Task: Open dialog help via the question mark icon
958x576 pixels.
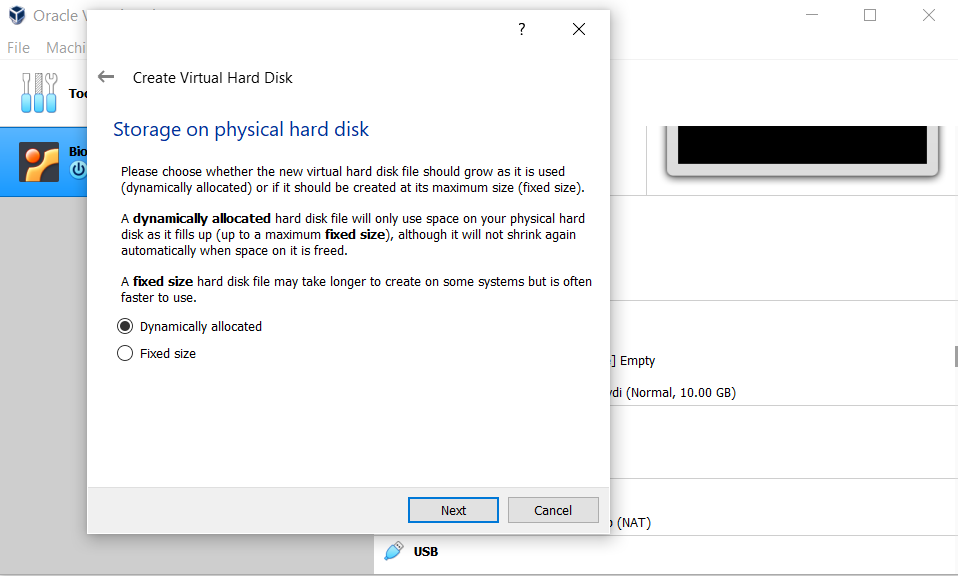Action: (521, 29)
